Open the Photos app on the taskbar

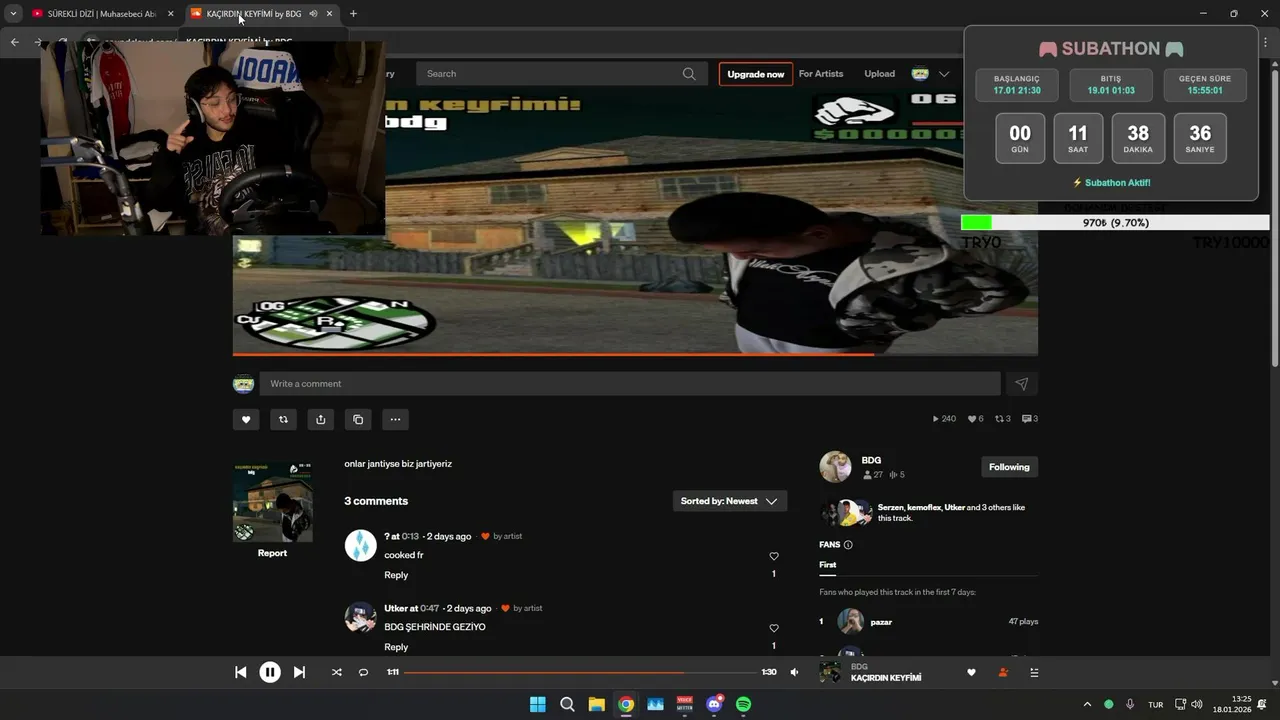[x=655, y=704]
